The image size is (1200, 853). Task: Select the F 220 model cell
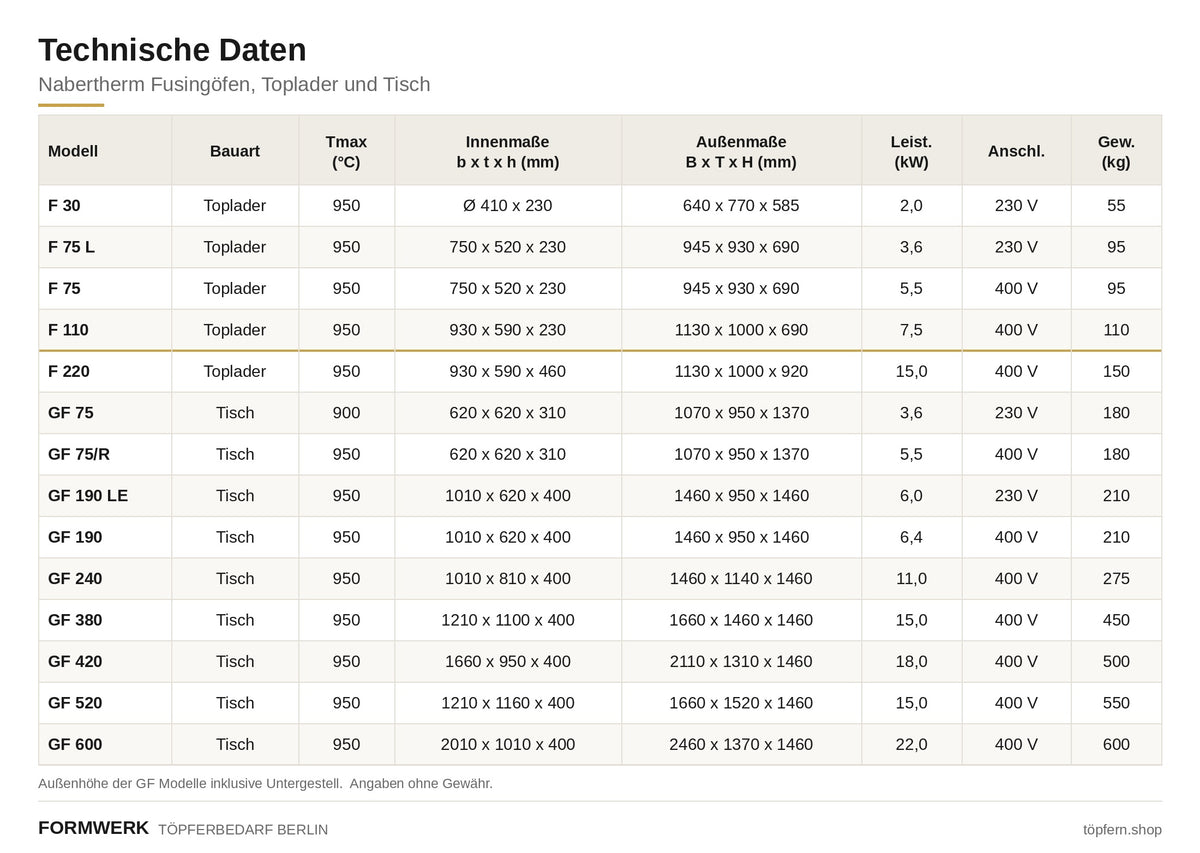point(105,372)
